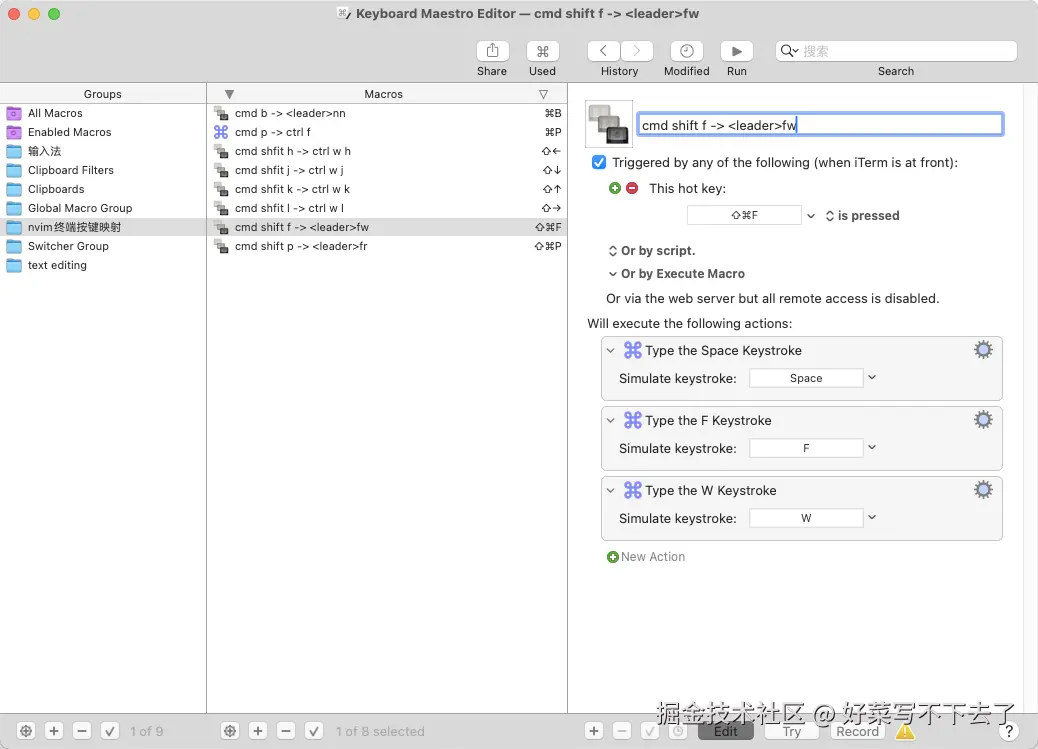The height and width of the screenshot is (749, 1038).
Task: Select macro cmd b -> <leader>nn
Action: 387,113
